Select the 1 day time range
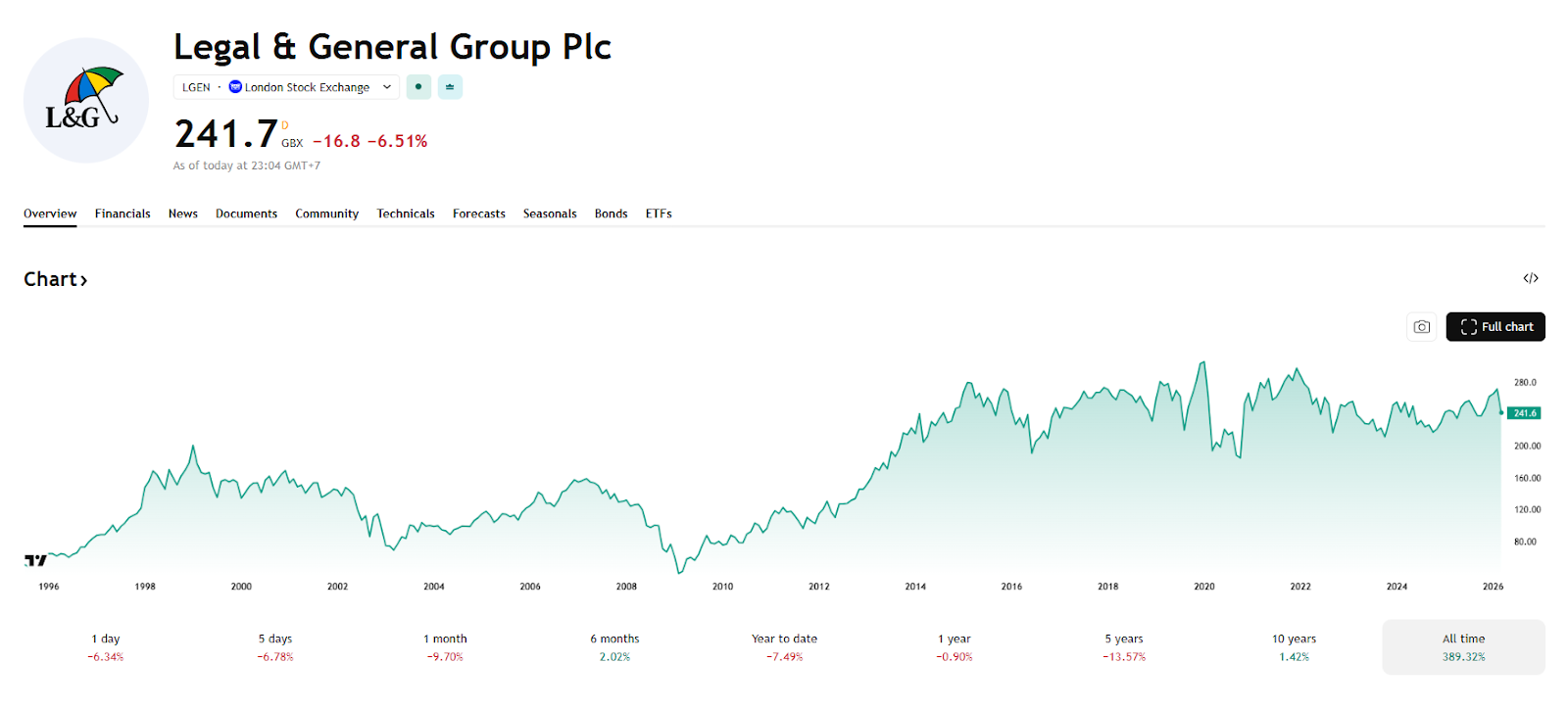The image size is (1568, 710). click(x=106, y=647)
